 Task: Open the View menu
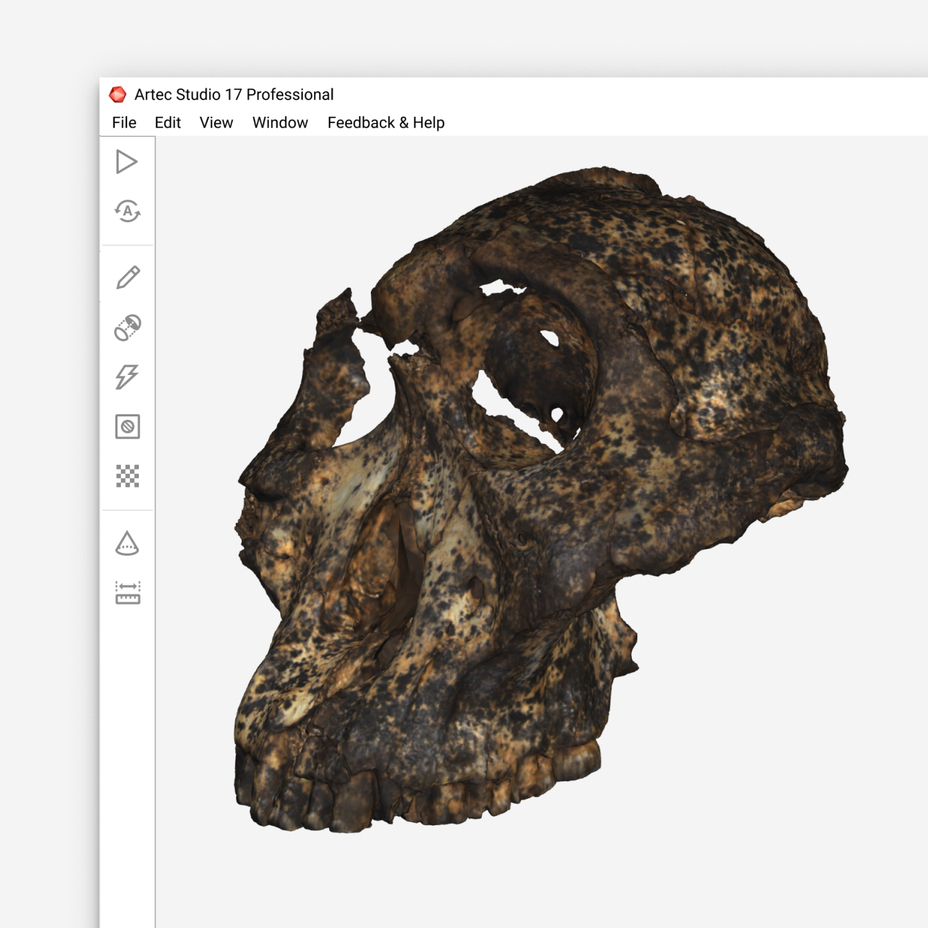pos(216,123)
